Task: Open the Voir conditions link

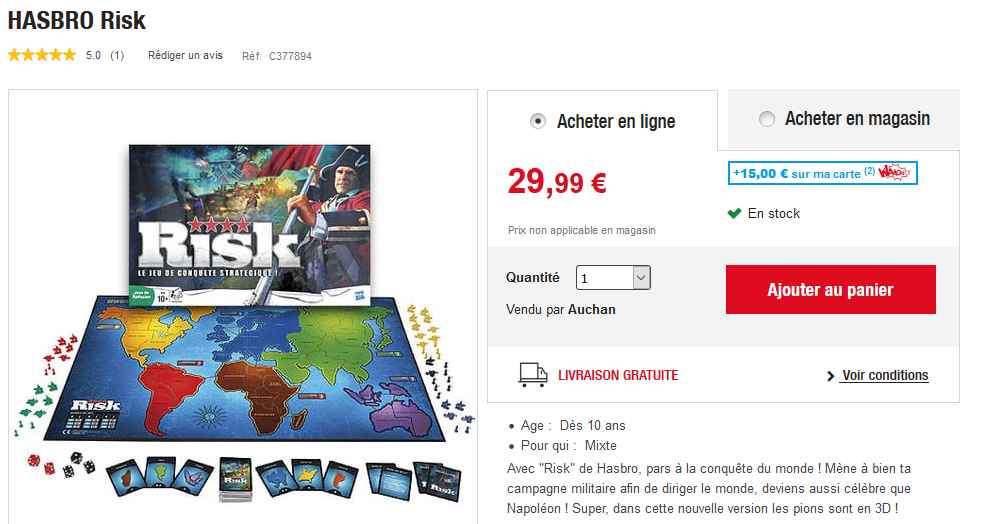Action: (885, 375)
